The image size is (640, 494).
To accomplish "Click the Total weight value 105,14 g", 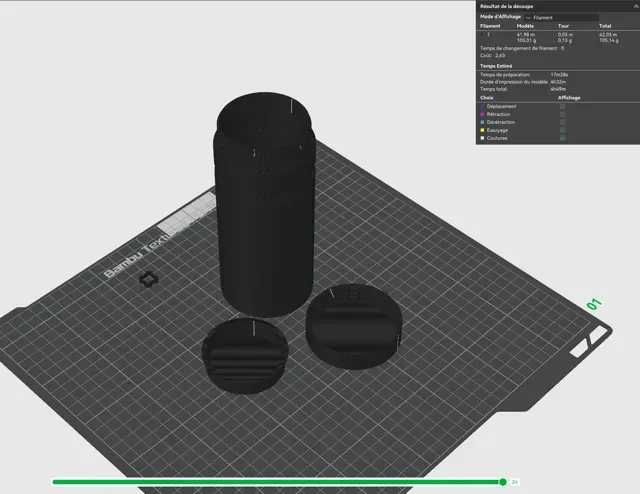I will (609, 40).
